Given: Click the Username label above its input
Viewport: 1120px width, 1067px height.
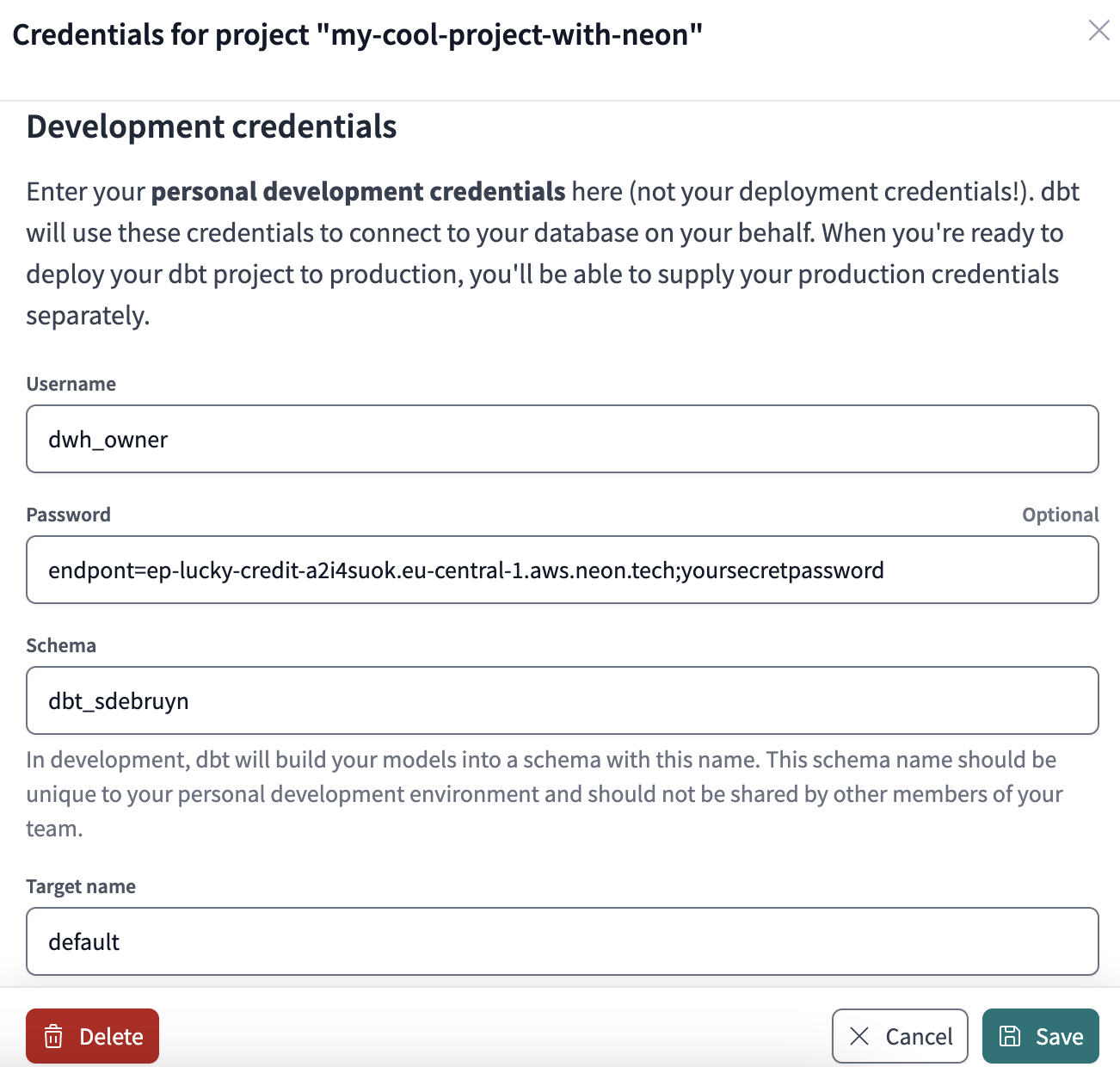Looking at the screenshot, I should pyautogui.click(x=71, y=384).
